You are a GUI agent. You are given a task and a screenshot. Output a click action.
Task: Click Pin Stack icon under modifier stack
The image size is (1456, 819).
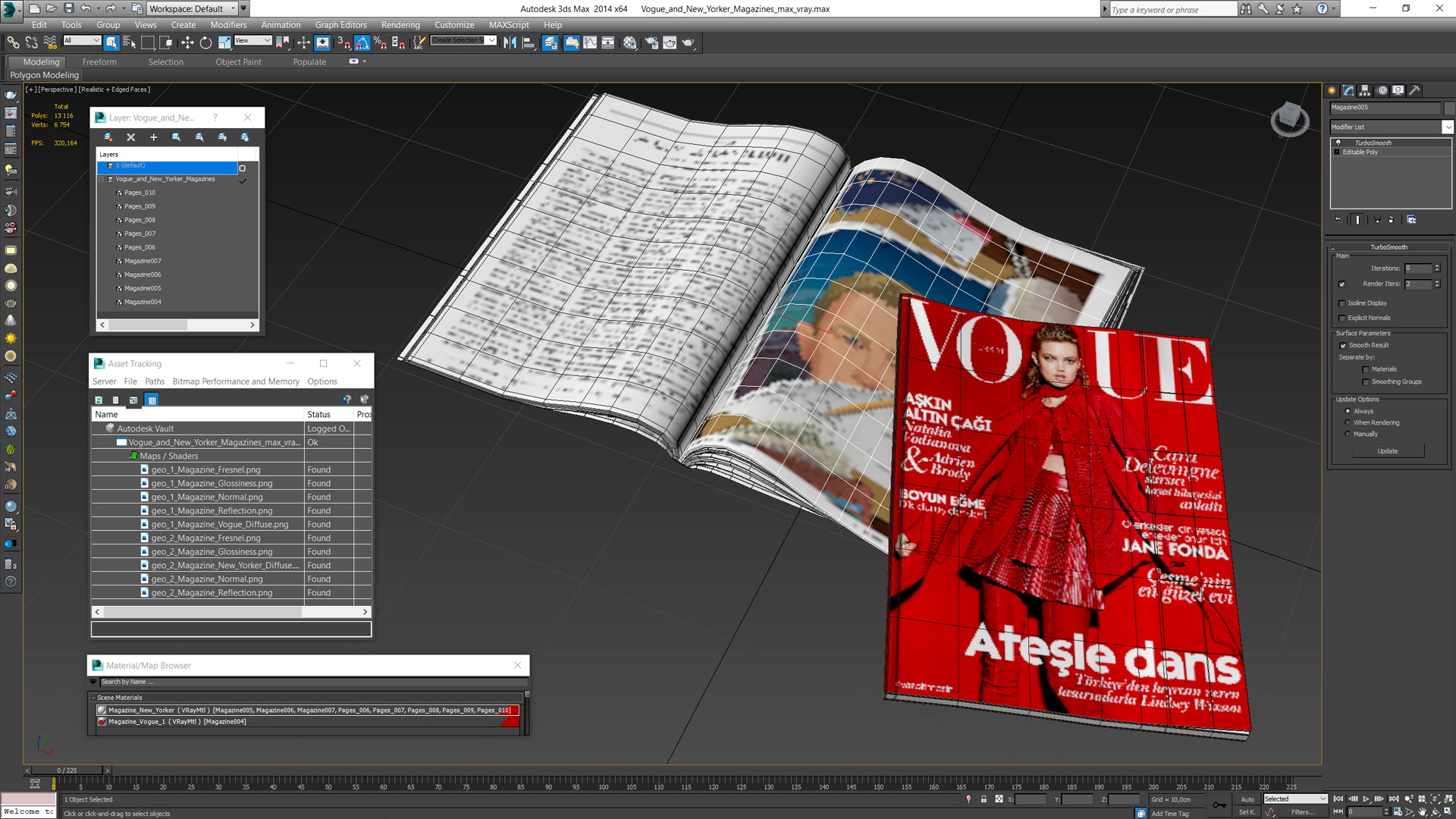tap(1338, 220)
